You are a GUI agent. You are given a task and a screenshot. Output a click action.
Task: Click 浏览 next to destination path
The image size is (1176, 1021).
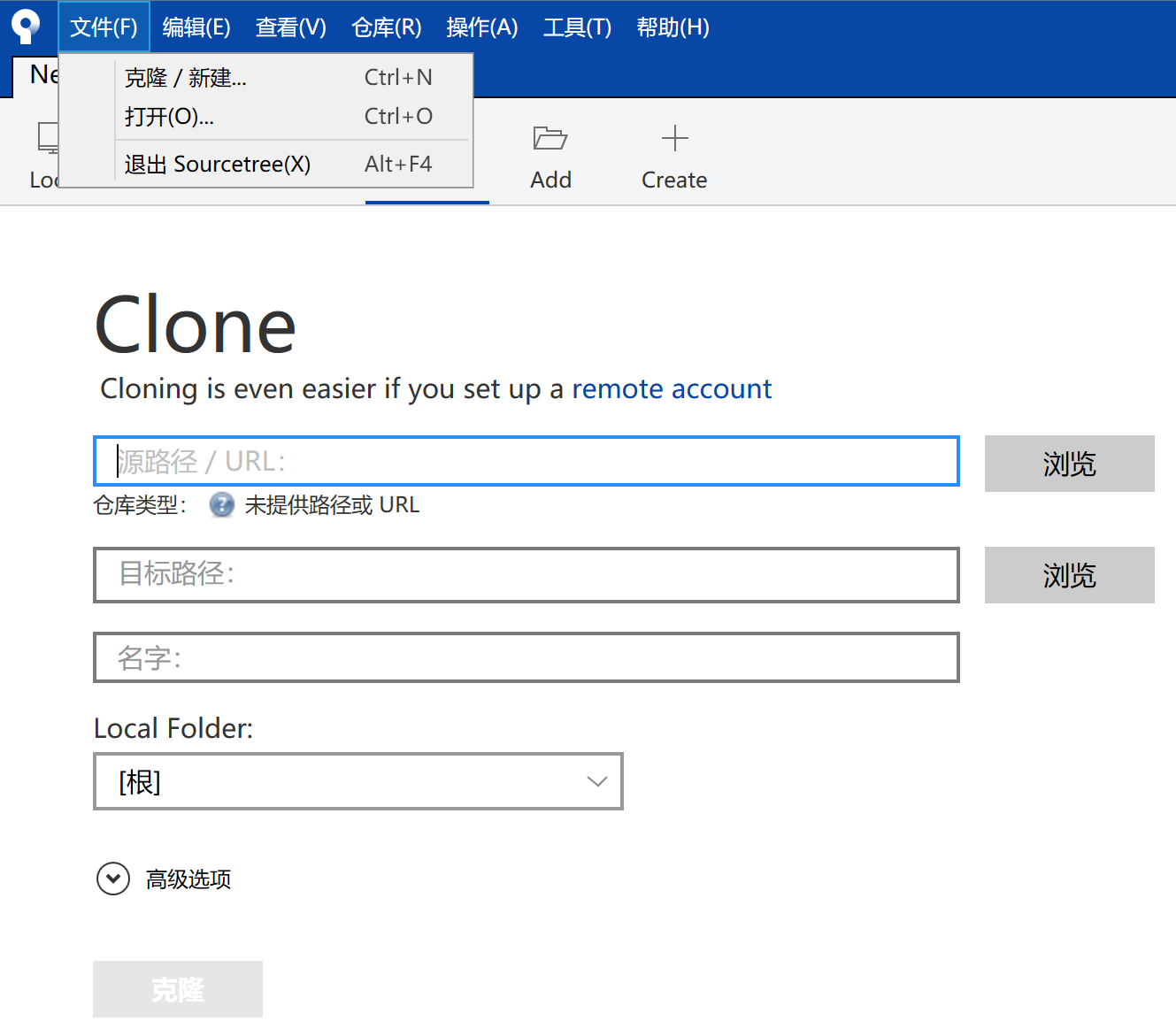(x=1069, y=575)
